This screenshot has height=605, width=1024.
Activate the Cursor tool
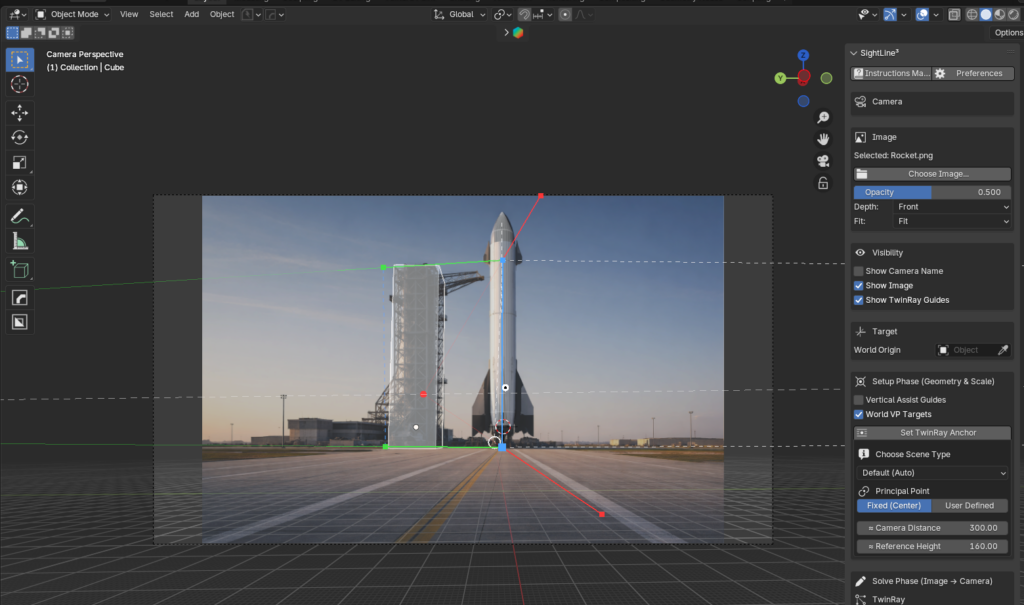click(x=20, y=85)
